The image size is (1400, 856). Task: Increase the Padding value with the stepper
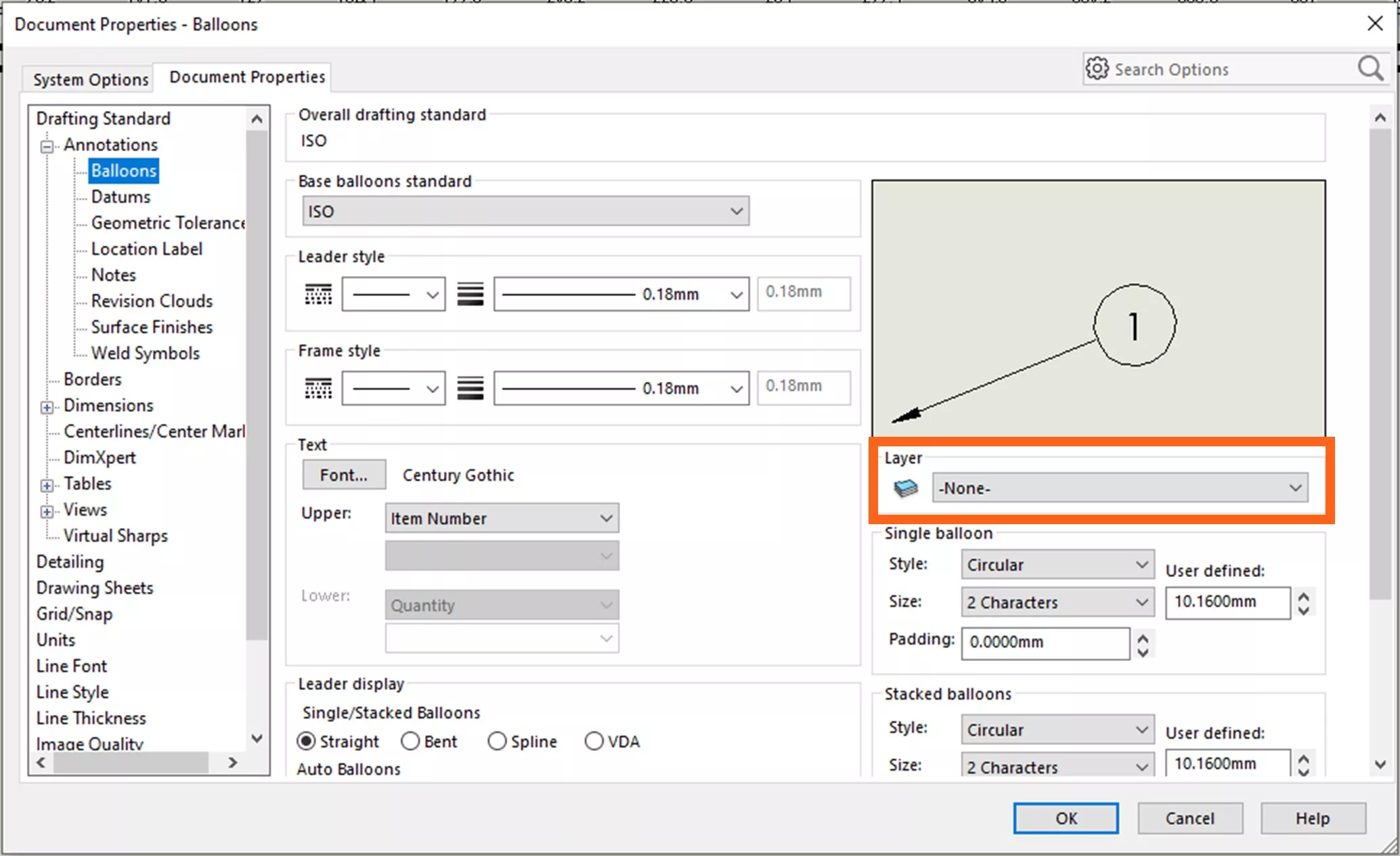1143,637
